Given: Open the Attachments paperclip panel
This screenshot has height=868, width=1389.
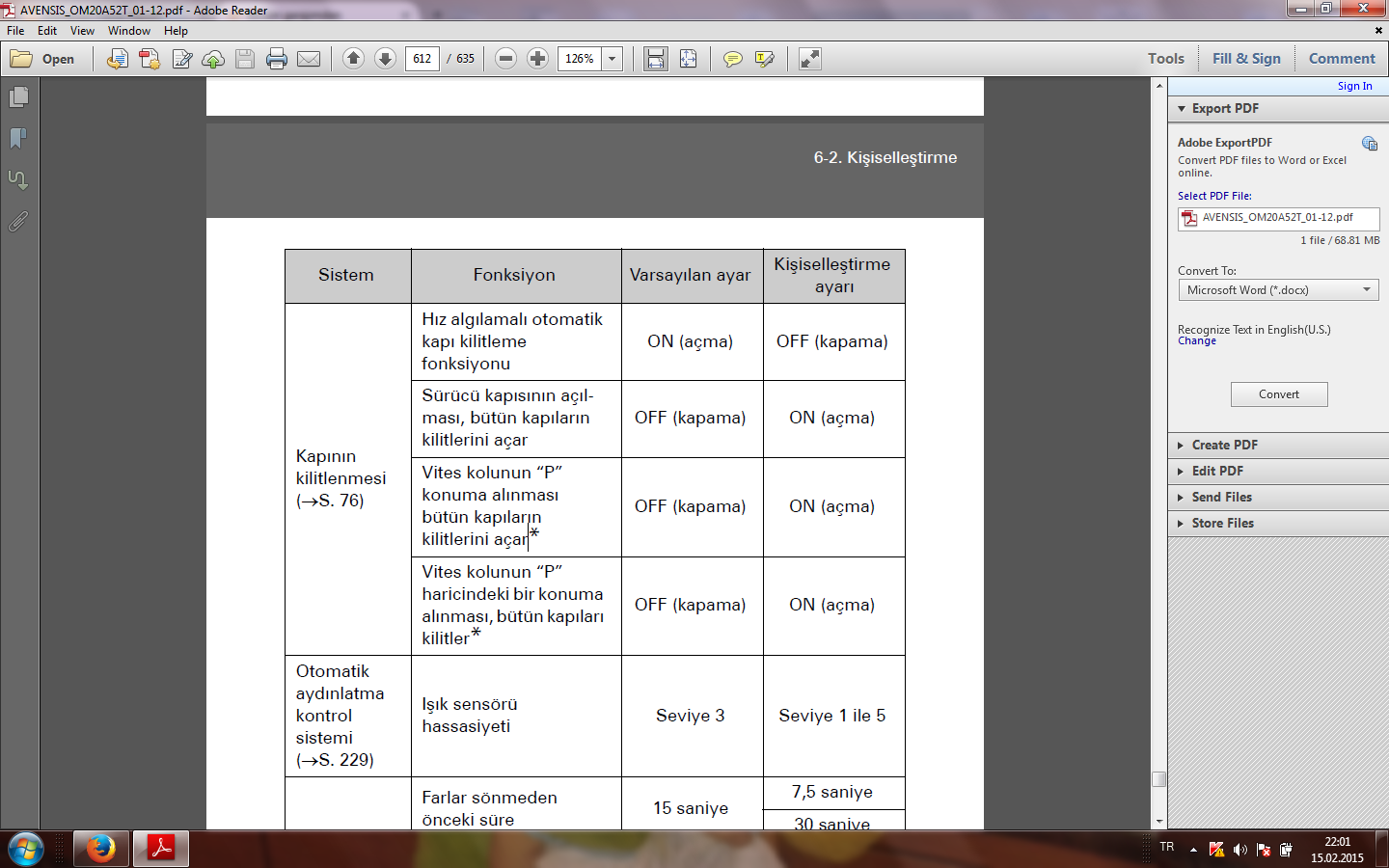Looking at the screenshot, I should pyautogui.click(x=18, y=222).
